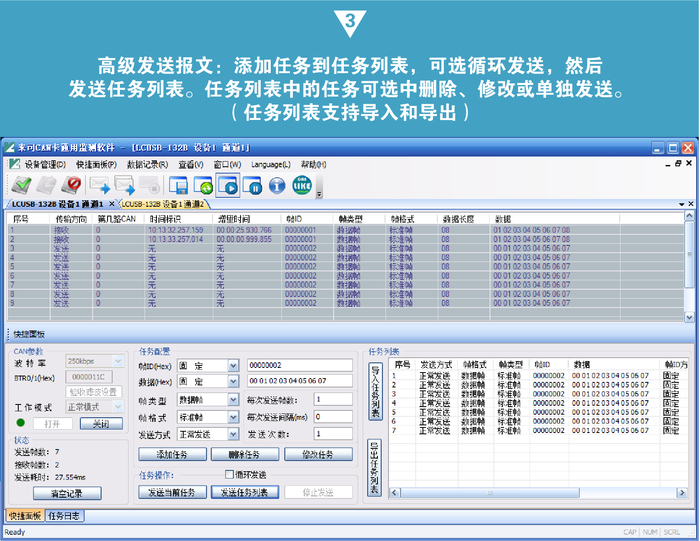
Task: Expand the 帧格式 标准帧 dropdown
Action: pos(233,417)
